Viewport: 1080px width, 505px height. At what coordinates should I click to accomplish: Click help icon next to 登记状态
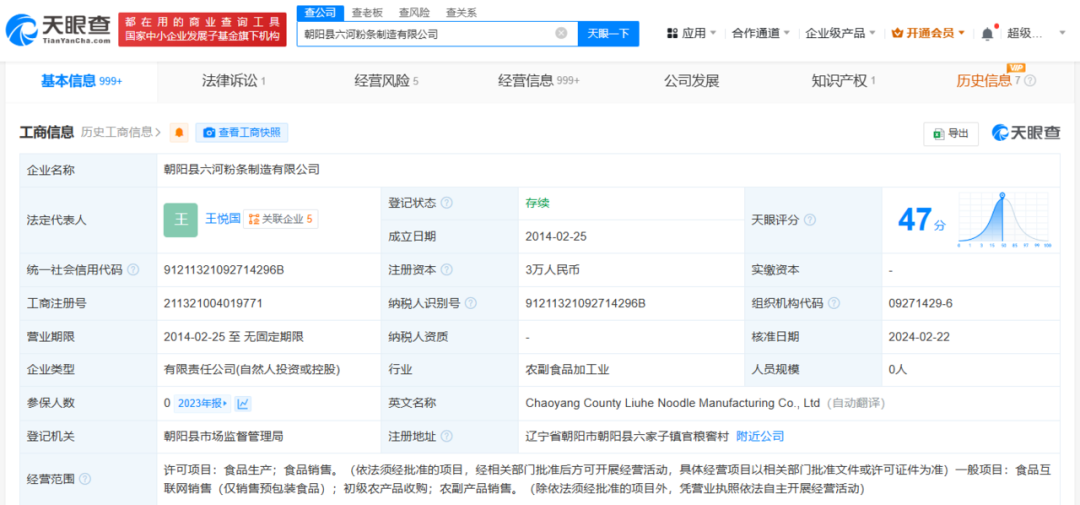point(447,203)
